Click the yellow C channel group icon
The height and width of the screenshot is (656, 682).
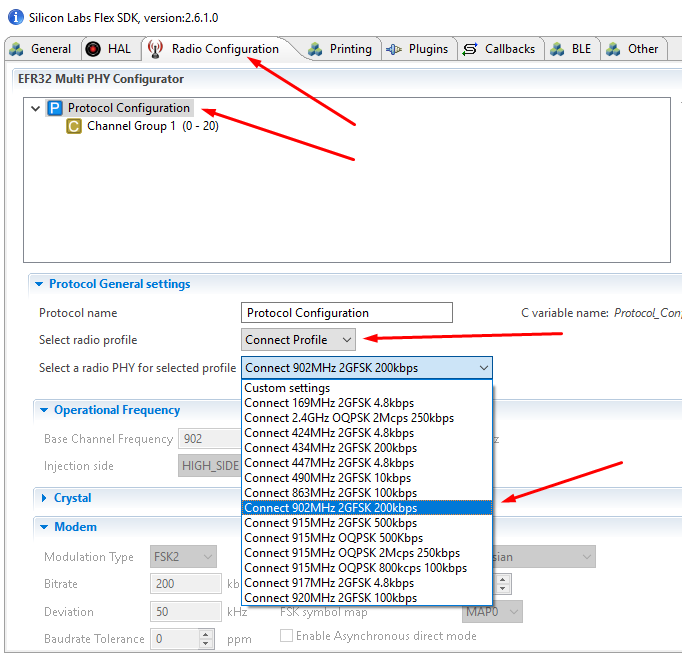(74, 126)
